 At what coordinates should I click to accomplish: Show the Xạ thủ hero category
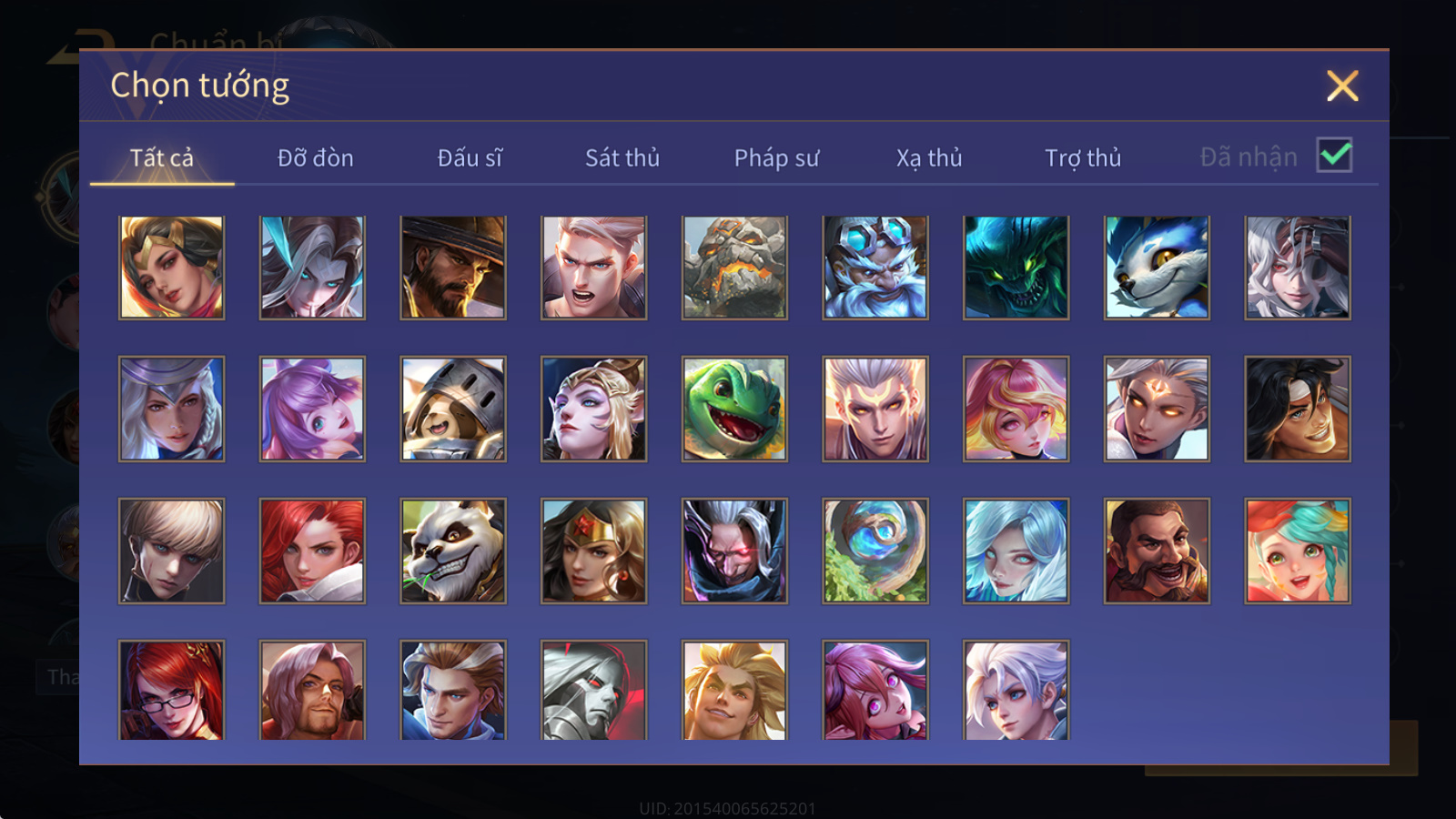coord(929,157)
